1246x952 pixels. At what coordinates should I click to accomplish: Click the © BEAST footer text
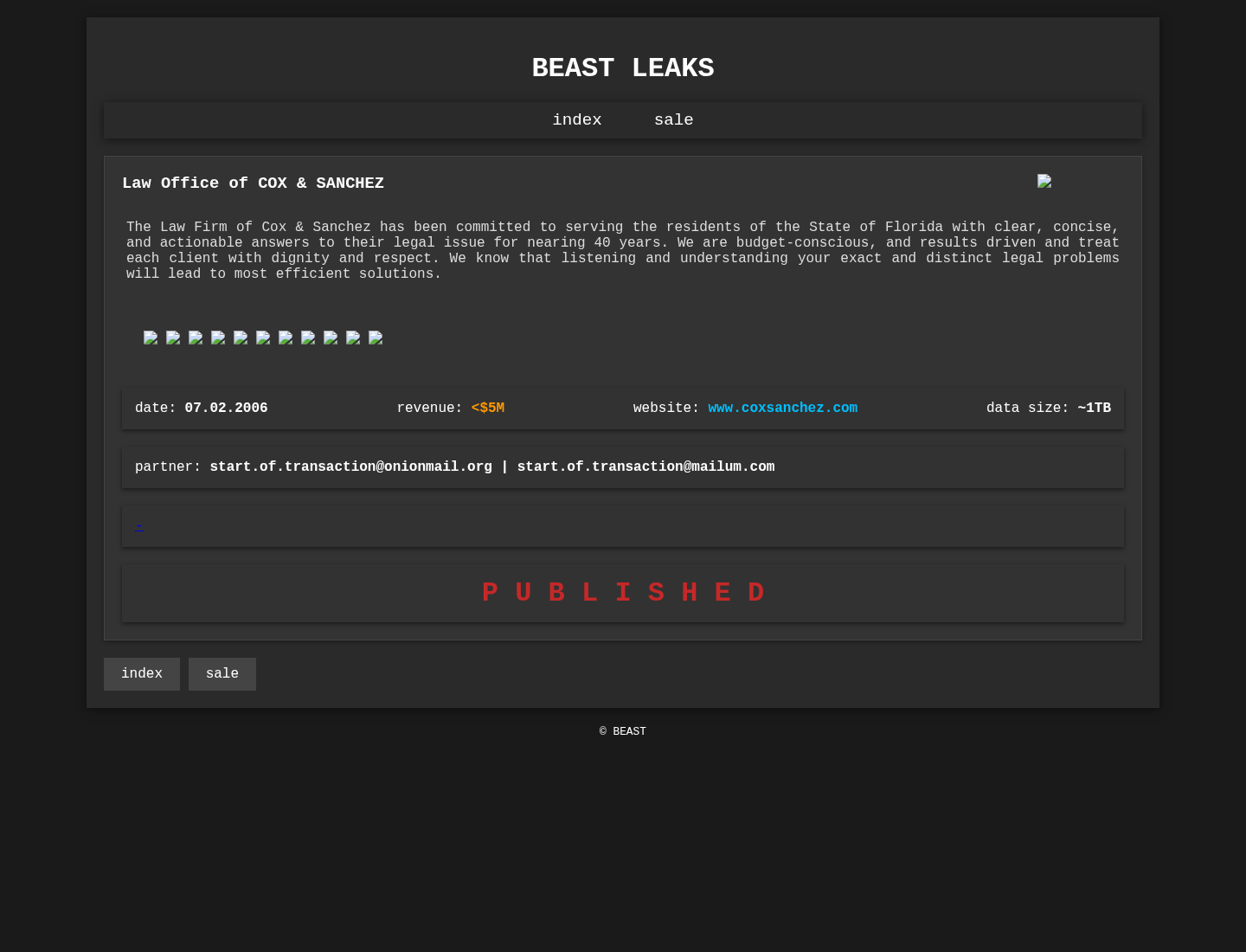click(623, 731)
